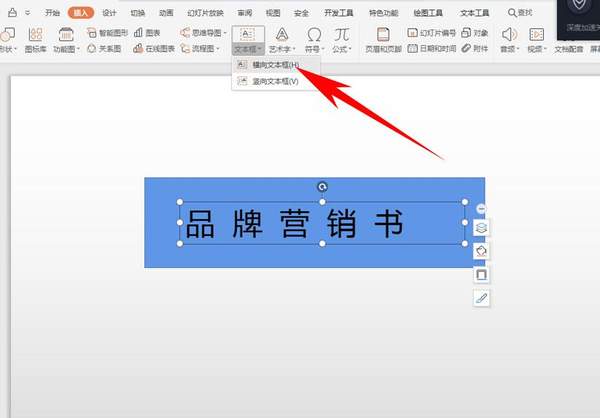The image size is (600, 418).
Task: Insert a 图表 chart
Action: point(147,33)
